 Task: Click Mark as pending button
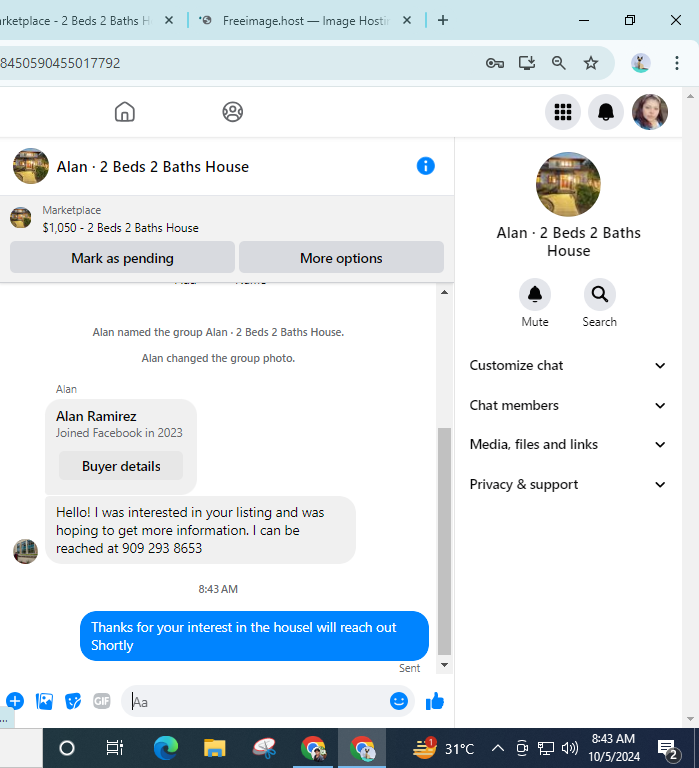coord(122,258)
